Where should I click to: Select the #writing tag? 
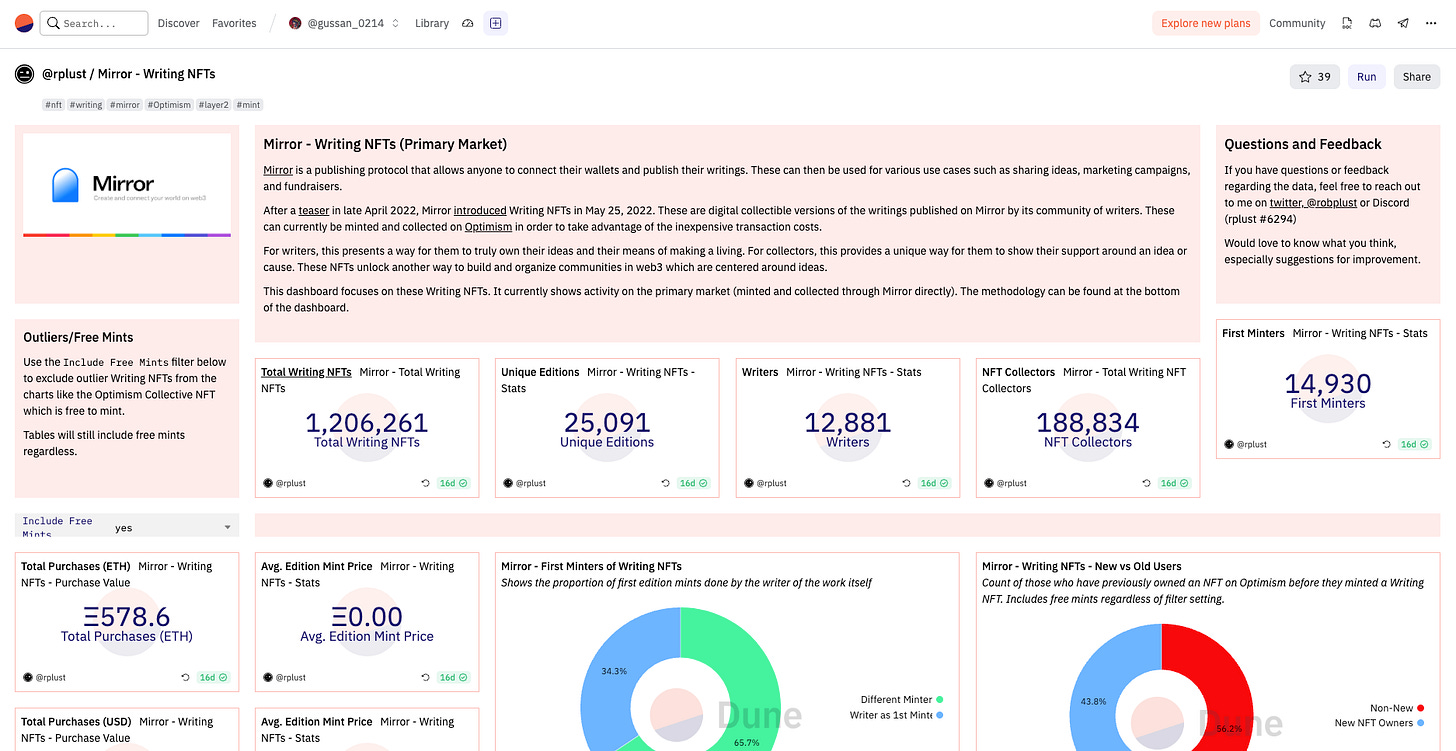86,105
